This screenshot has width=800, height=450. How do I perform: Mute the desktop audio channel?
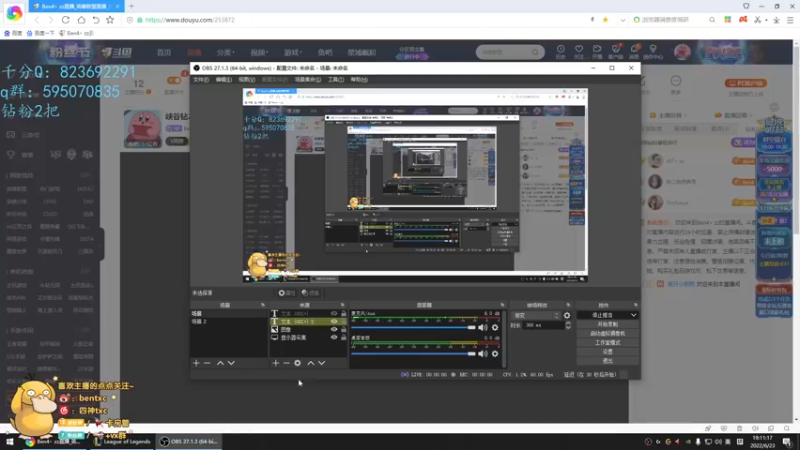(483, 354)
